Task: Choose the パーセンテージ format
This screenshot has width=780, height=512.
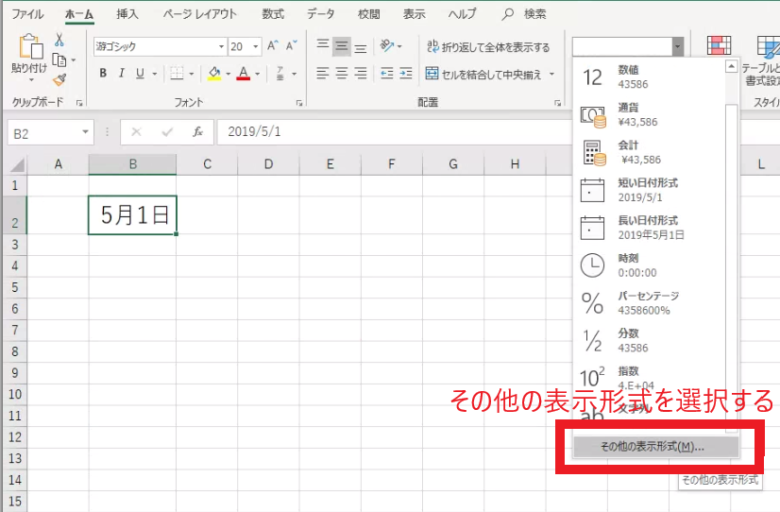Action: (x=649, y=304)
